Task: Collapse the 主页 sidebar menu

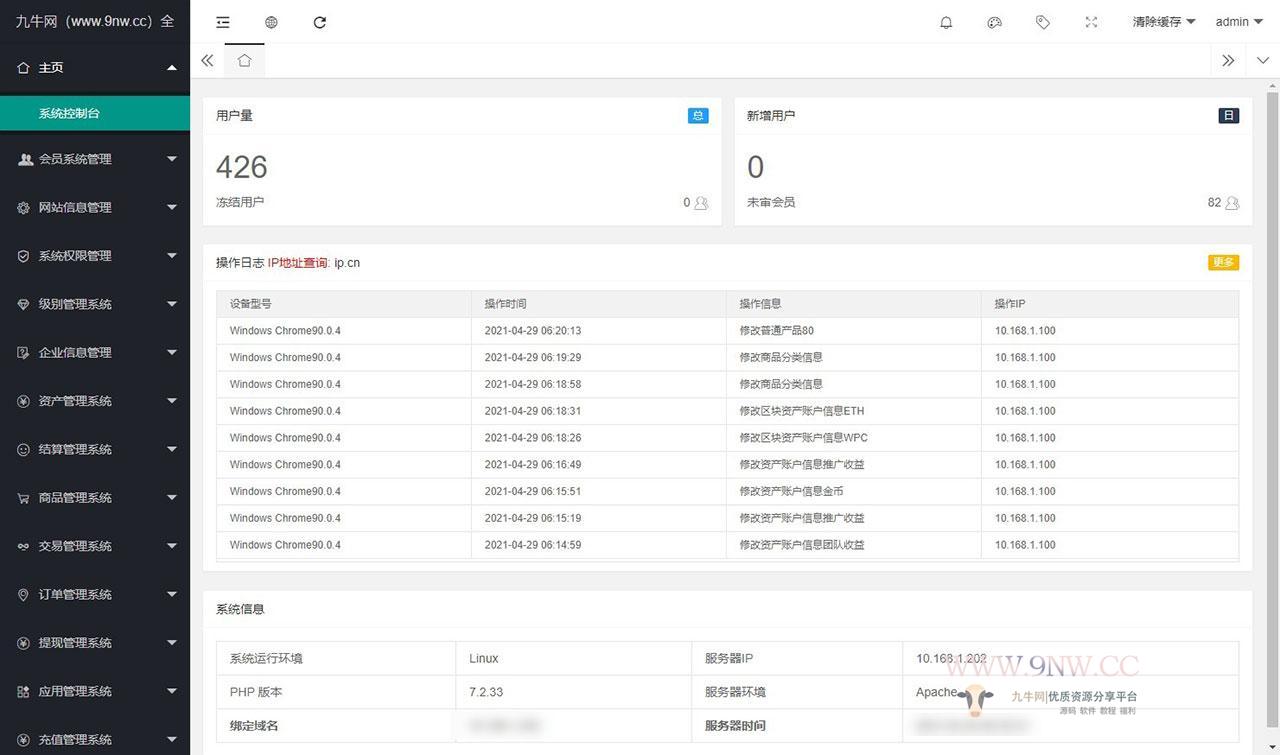Action: click(x=95, y=67)
